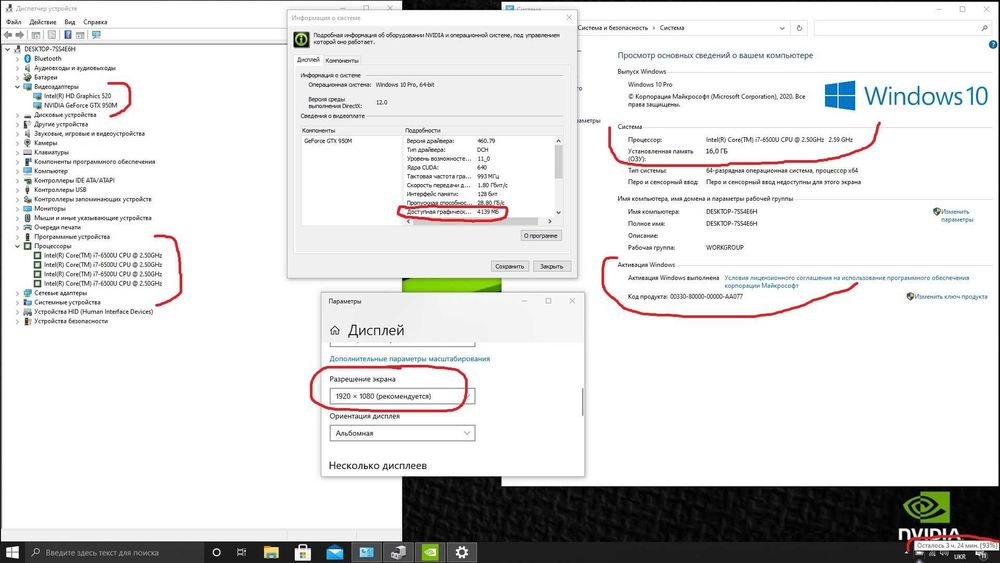Viewport: 1000px width, 563px height.
Task: Click the NVIDIA logo icon in the info dialog
Action: pyautogui.click(x=301, y=40)
